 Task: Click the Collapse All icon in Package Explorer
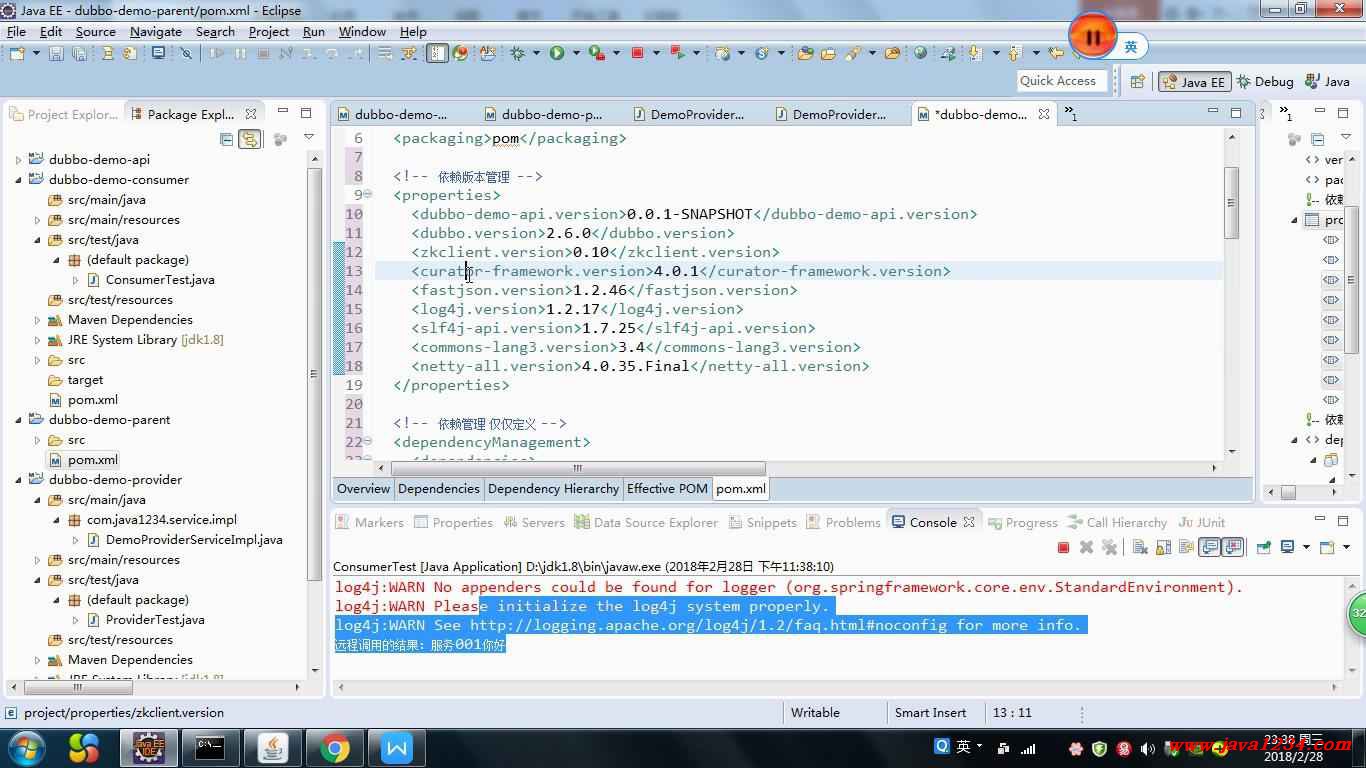227,139
